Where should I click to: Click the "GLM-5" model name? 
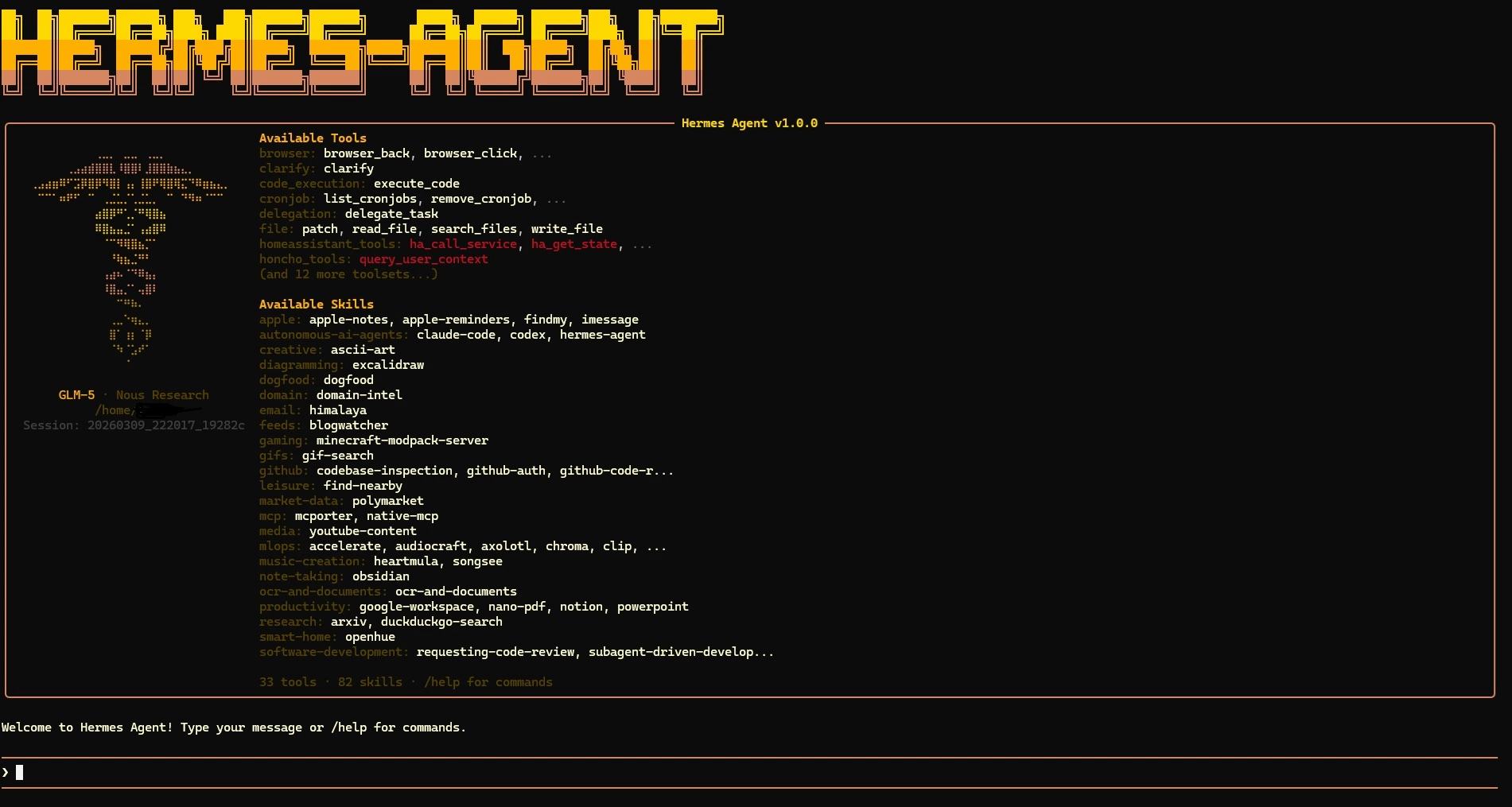(76, 395)
